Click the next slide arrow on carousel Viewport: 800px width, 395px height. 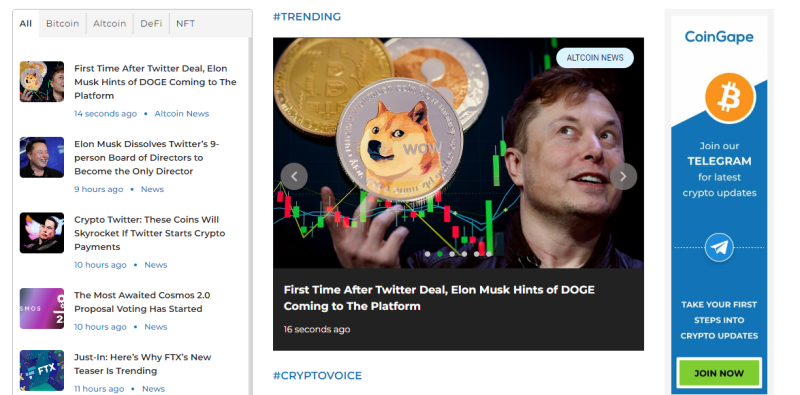(x=623, y=177)
